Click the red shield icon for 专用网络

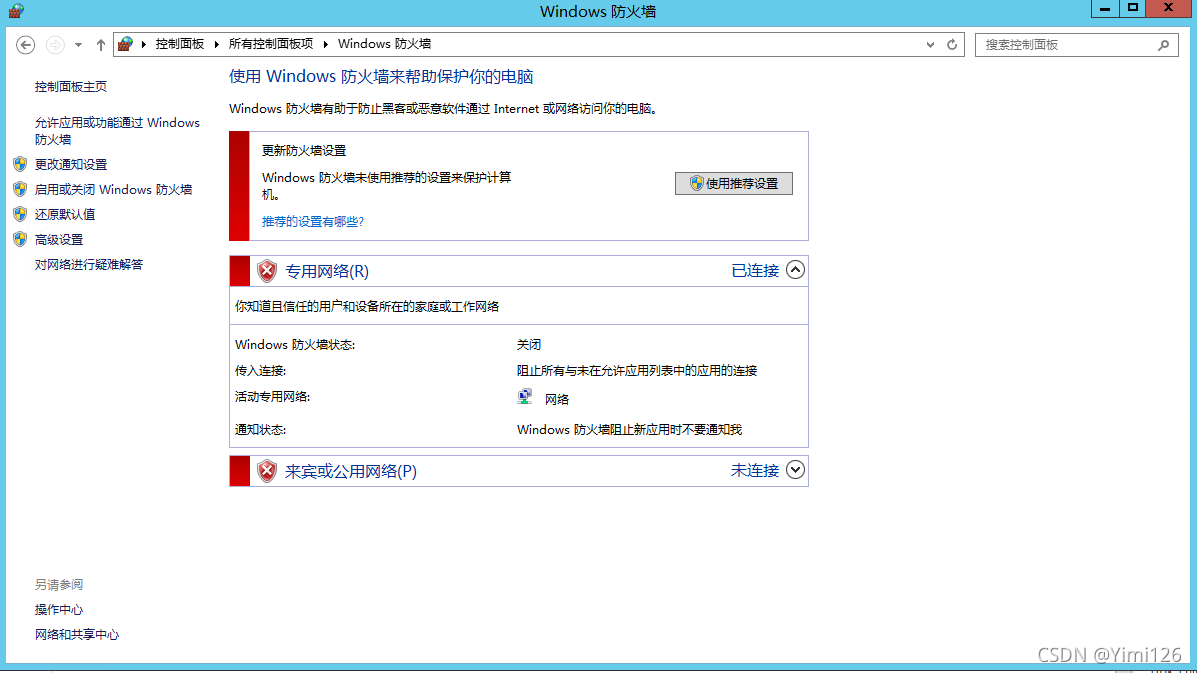[267, 271]
